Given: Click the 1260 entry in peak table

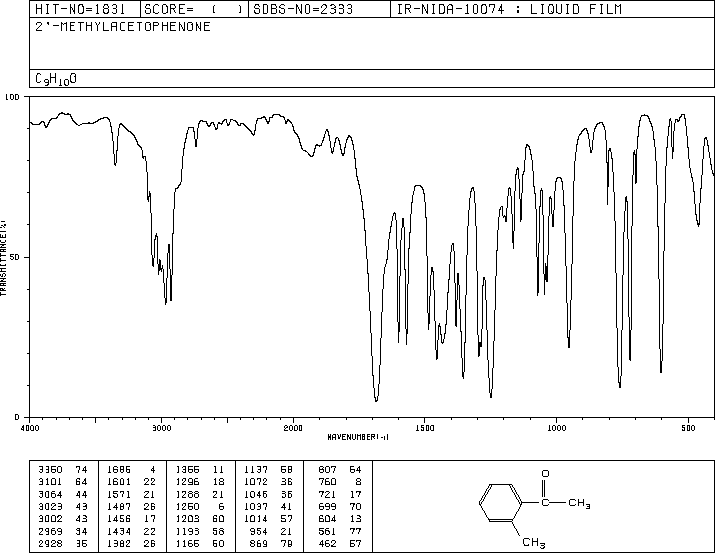Looking at the screenshot, I should [x=187, y=506].
